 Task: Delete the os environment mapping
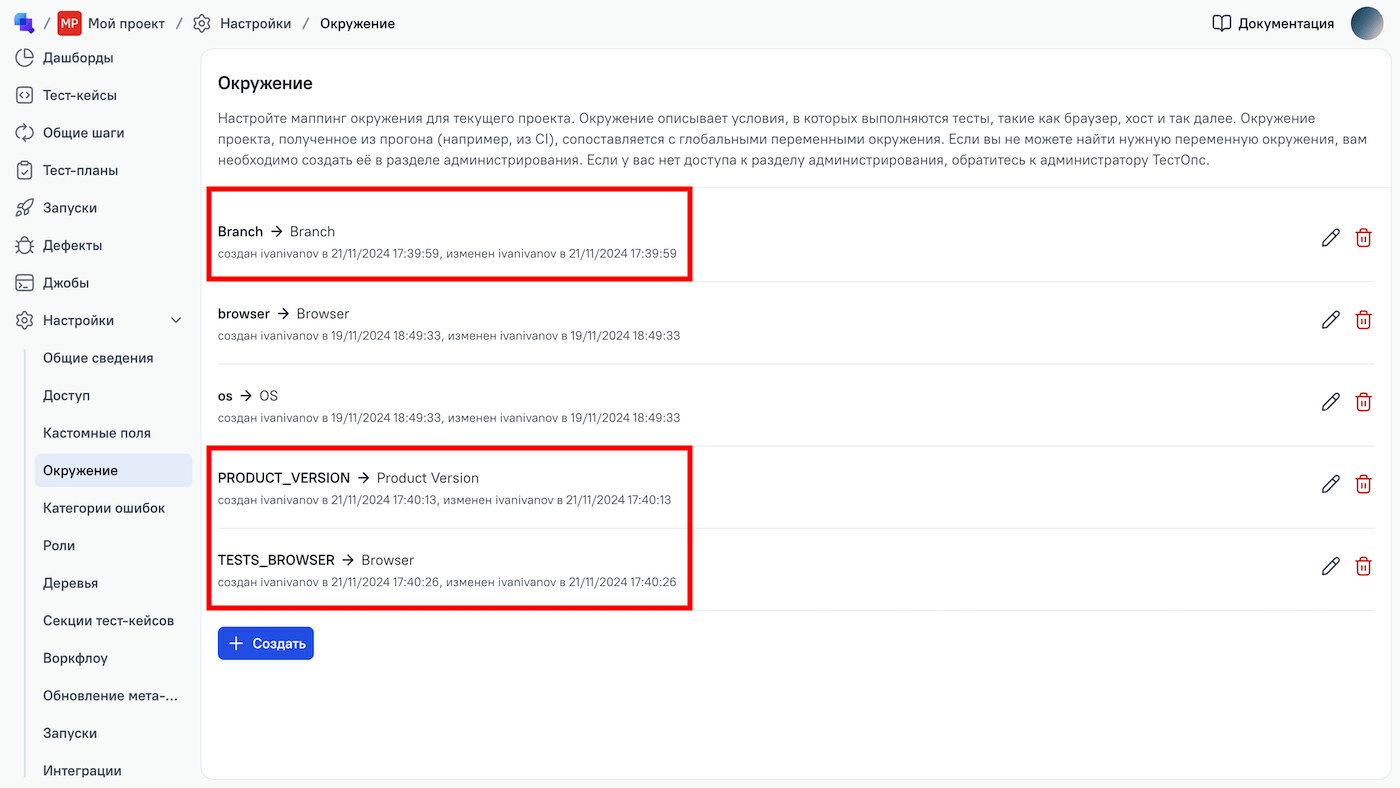tap(1363, 402)
